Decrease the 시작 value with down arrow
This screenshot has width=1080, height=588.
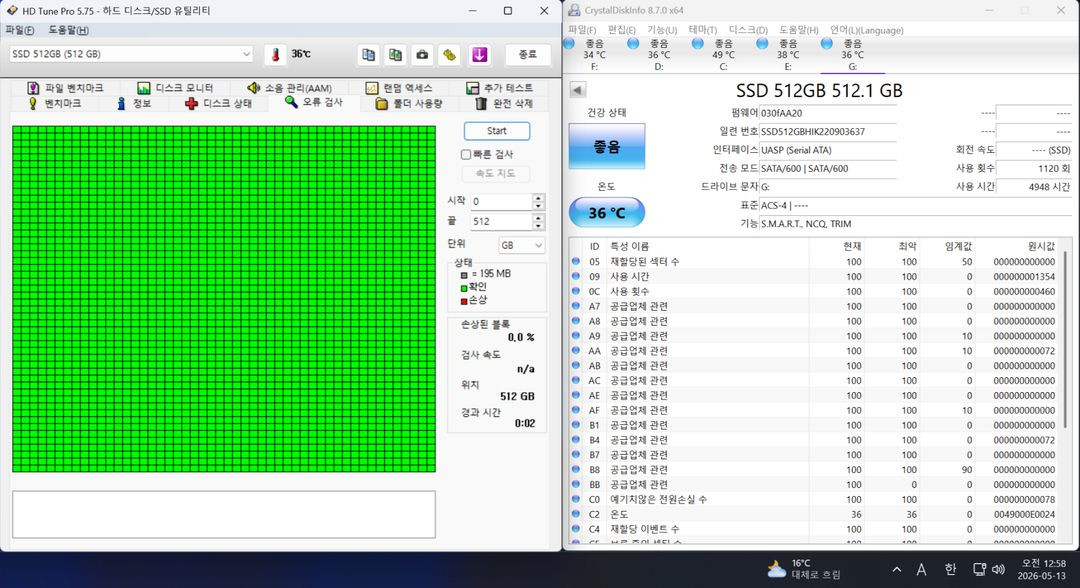[539, 205]
